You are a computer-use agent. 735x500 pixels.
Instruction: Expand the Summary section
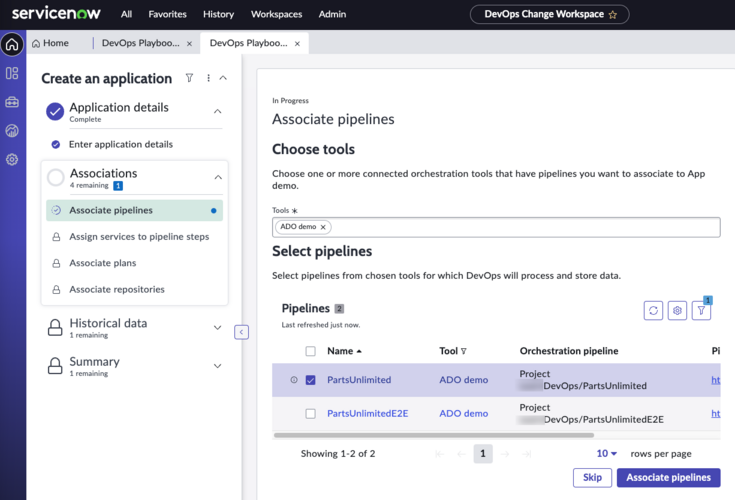(218, 366)
